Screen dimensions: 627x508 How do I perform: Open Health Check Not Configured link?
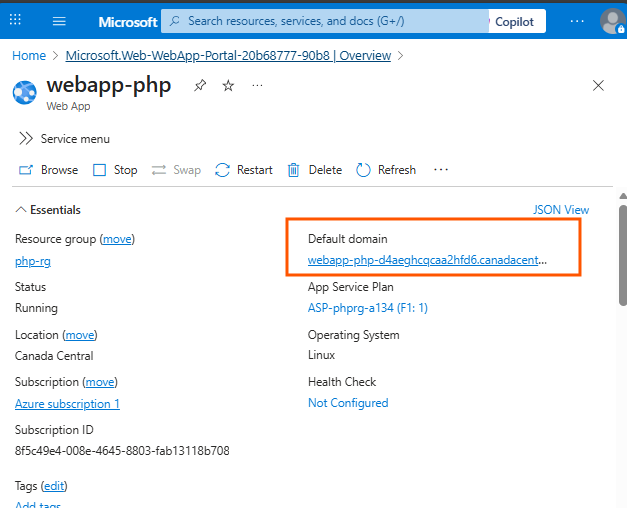pos(348,403)
